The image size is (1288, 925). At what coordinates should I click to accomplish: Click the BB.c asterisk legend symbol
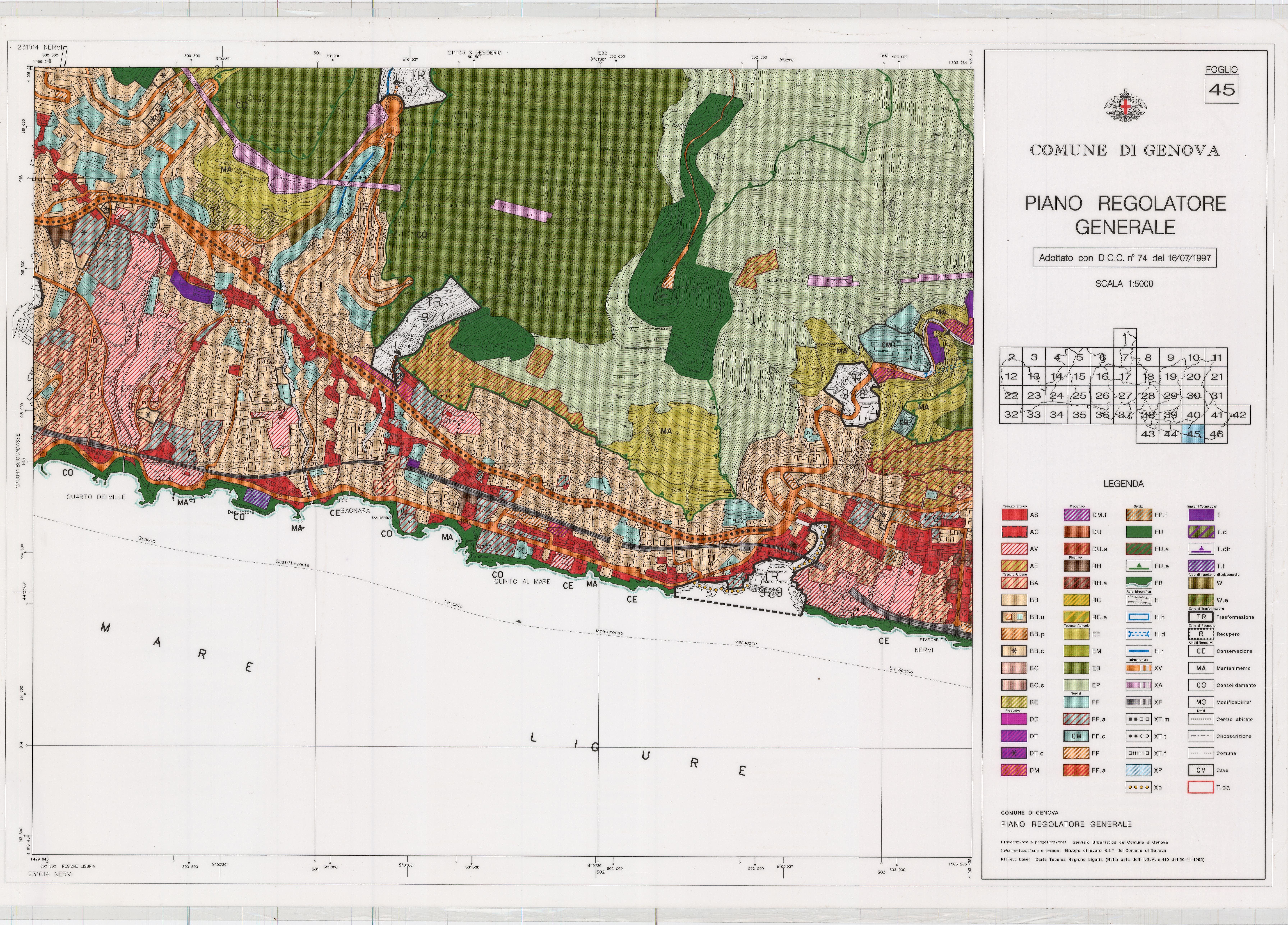point(1014,651)
